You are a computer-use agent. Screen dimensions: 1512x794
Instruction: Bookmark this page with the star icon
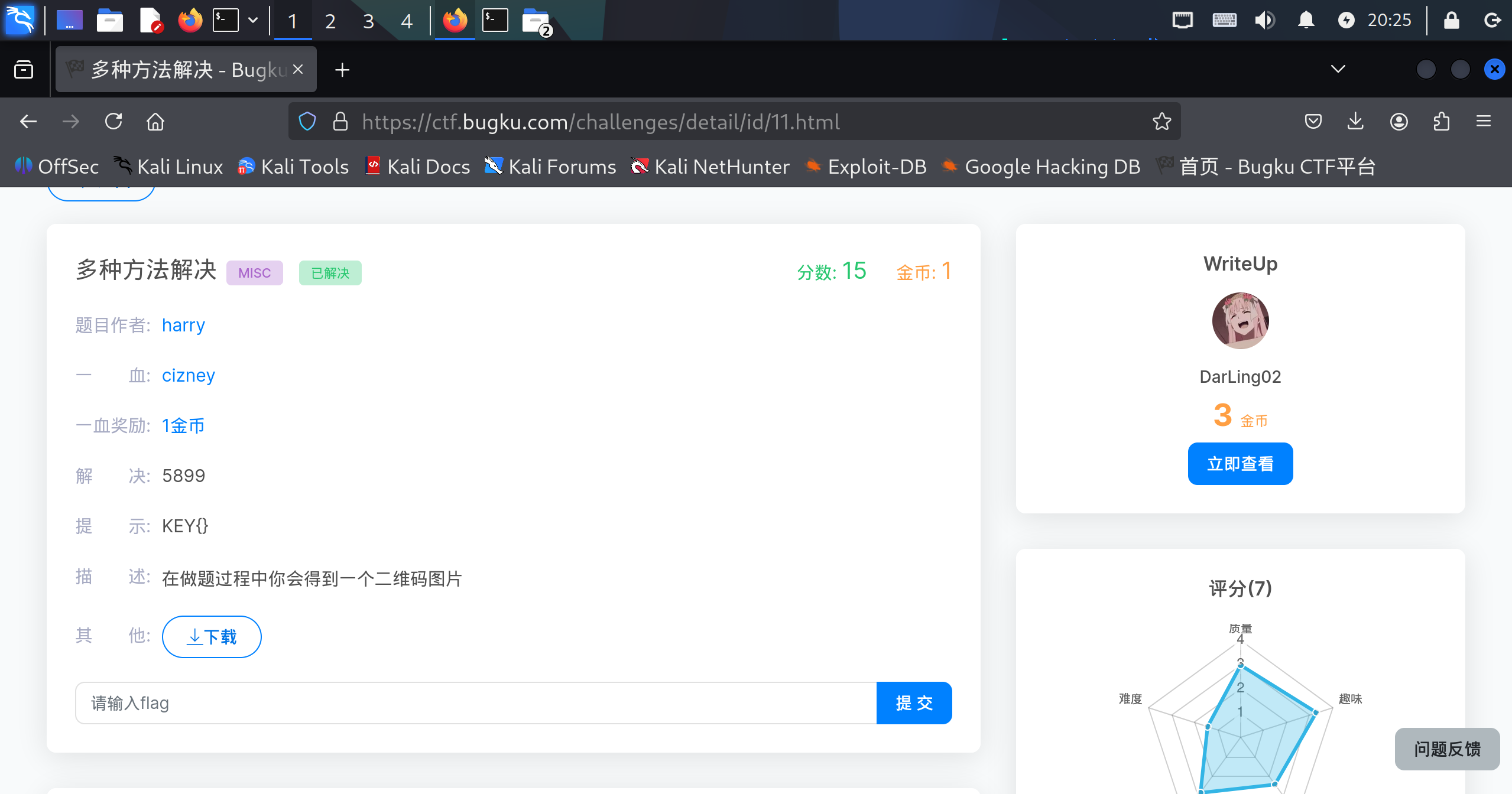[1161, 122]
